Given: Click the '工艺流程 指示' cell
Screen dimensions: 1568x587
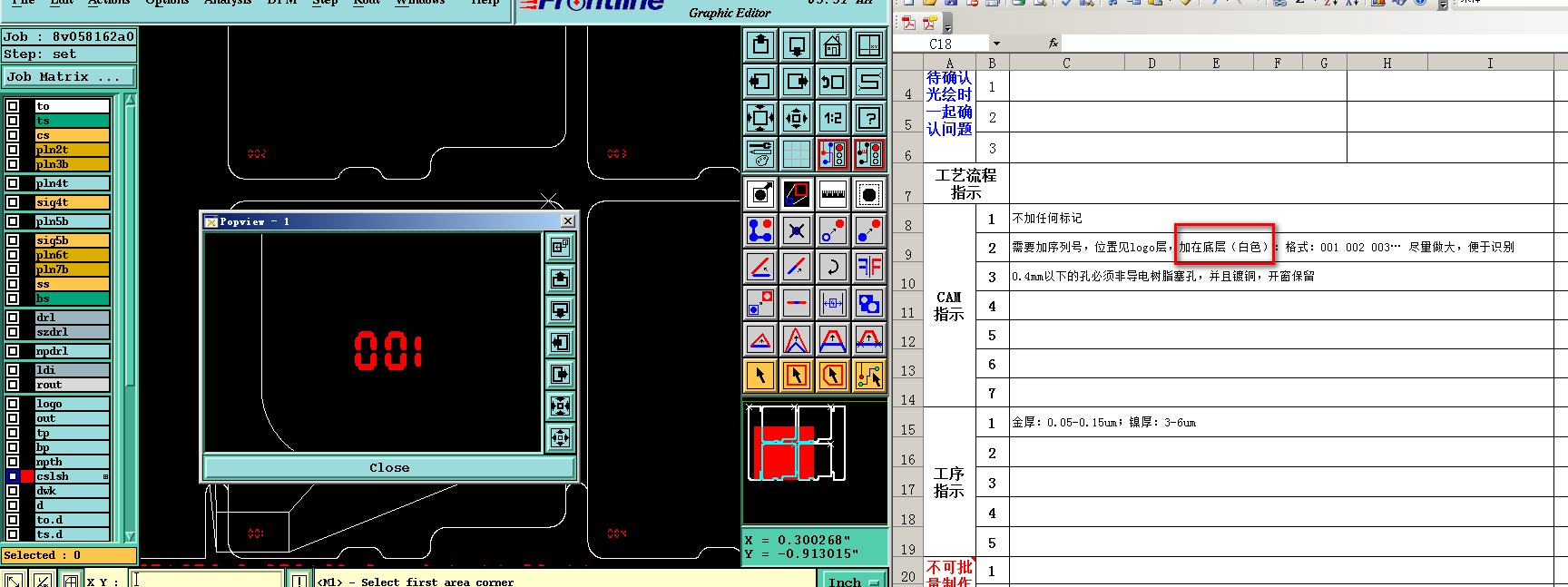Looking at the screenshot, I should (966, 183).
